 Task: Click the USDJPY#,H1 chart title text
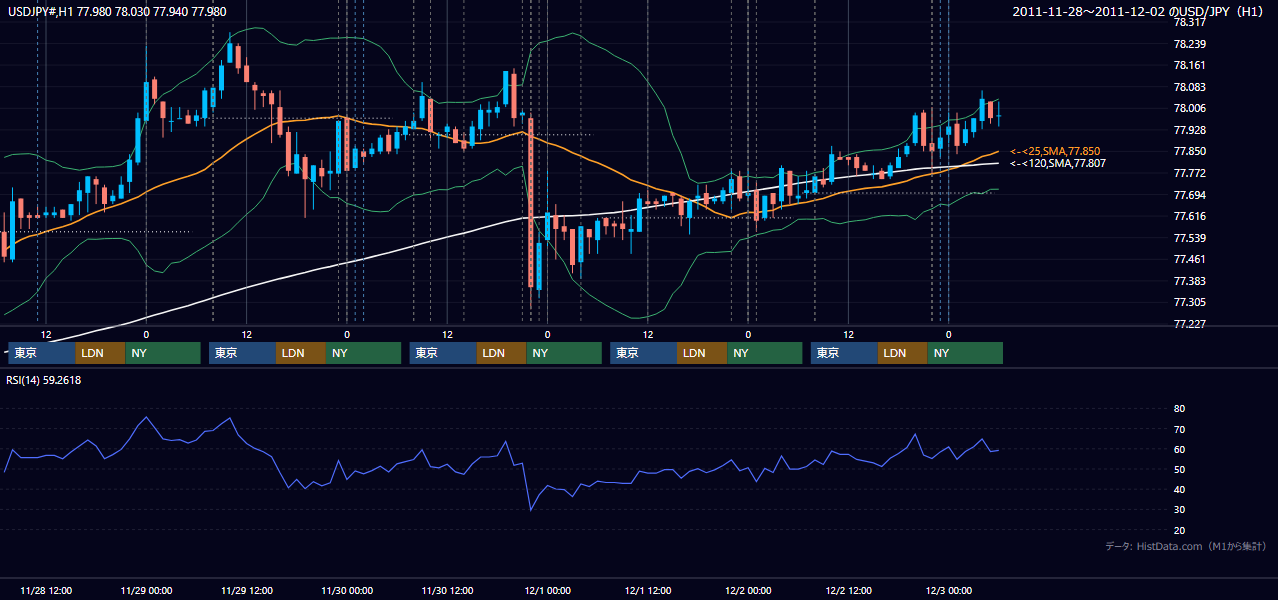[117, 11]
